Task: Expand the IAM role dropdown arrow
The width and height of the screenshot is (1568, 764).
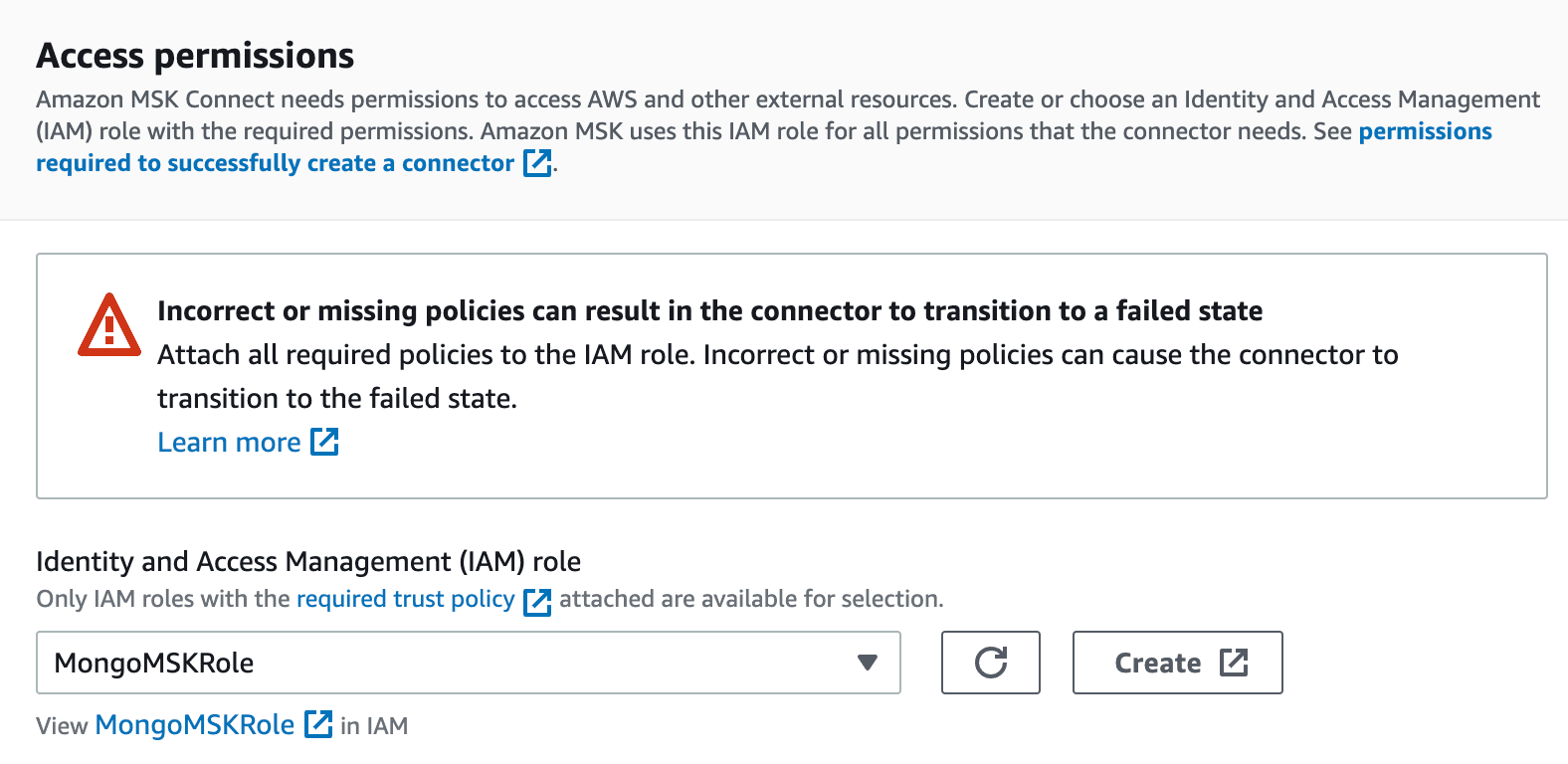Action: (868, 663)
